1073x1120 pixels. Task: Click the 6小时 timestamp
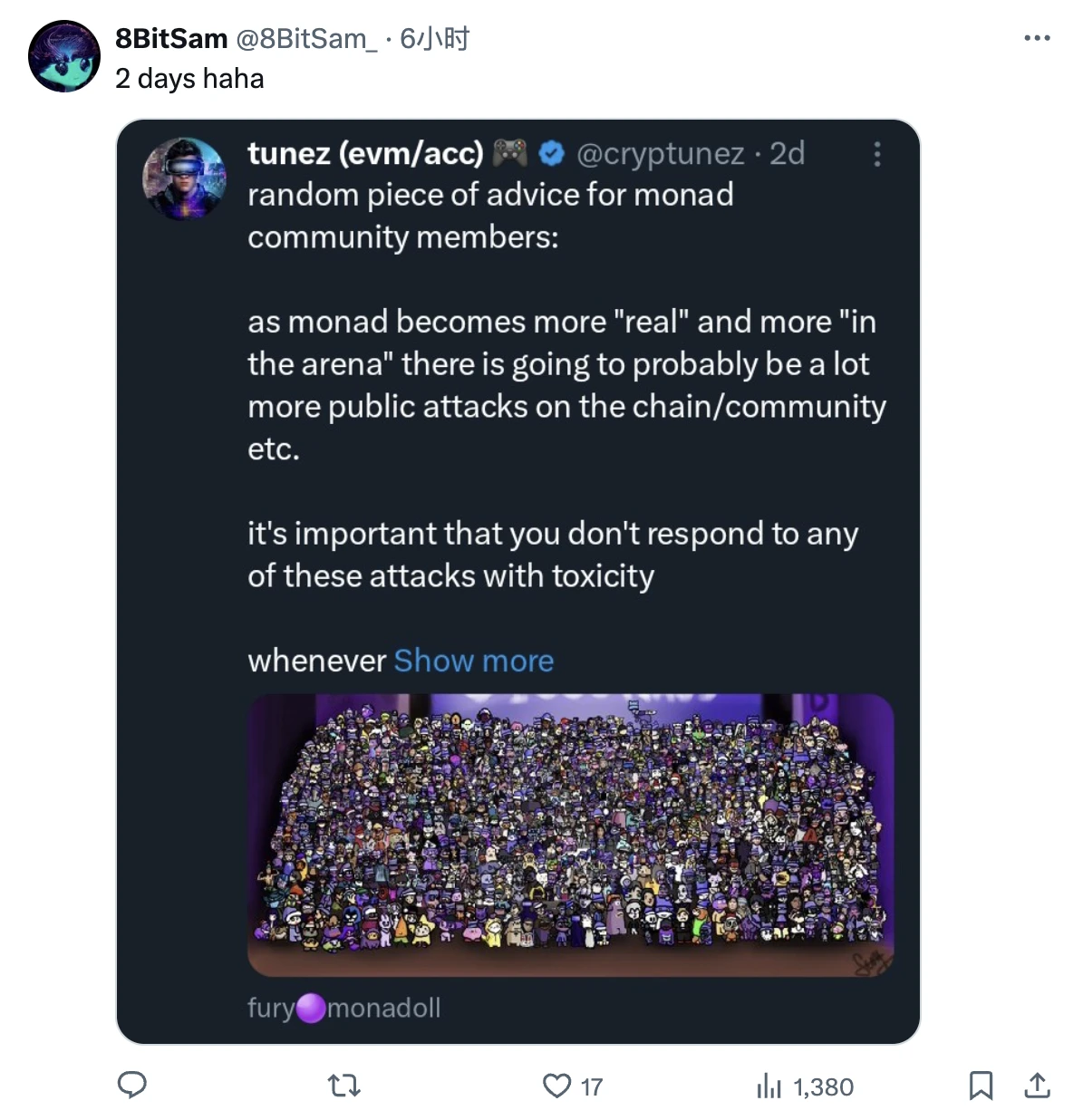pyautogui.click(x=435, y=38)
